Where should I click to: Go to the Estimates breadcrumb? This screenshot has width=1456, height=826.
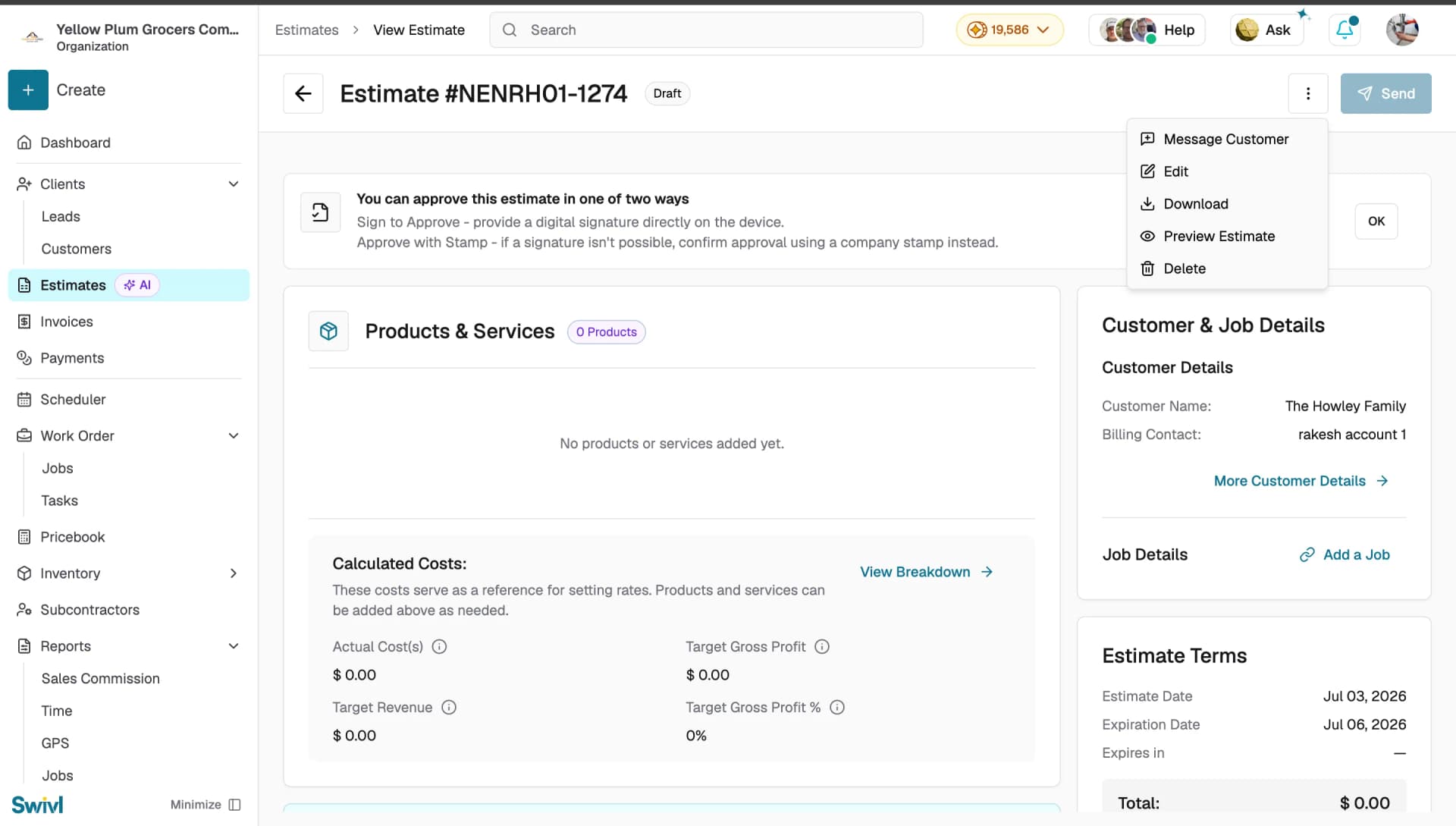click(306, 30)
